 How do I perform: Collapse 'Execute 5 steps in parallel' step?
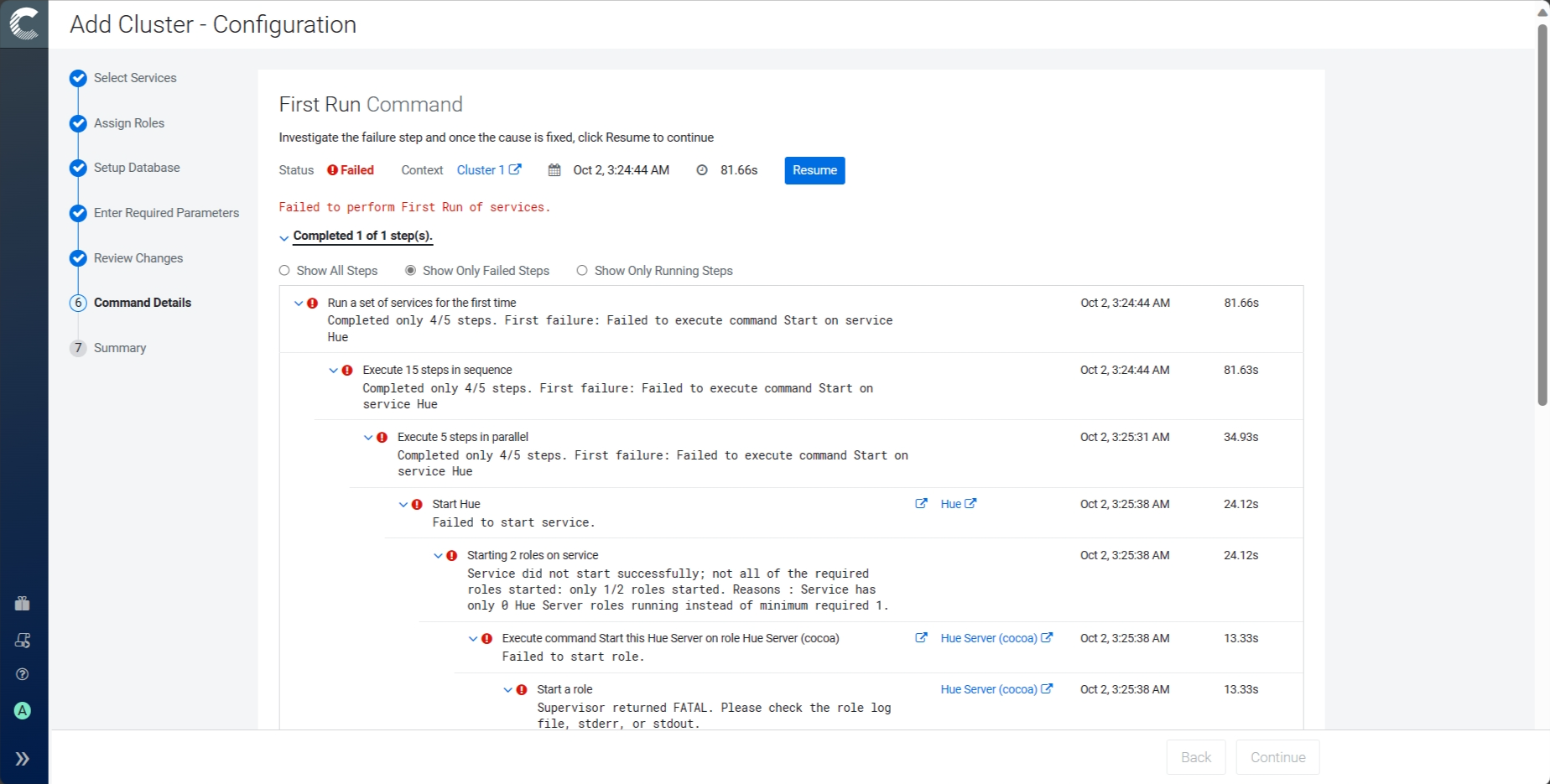click(368, 438)
